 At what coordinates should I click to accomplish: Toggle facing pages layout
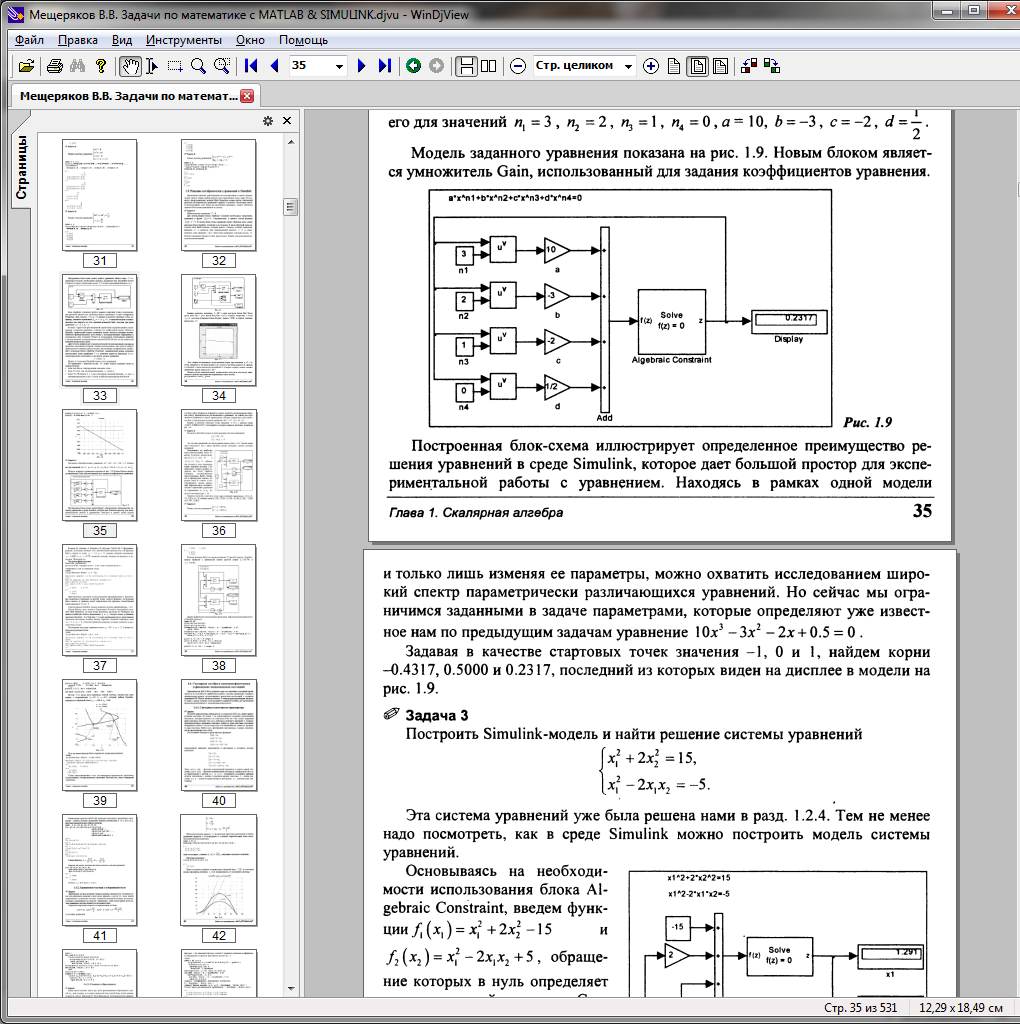(488, 66)
